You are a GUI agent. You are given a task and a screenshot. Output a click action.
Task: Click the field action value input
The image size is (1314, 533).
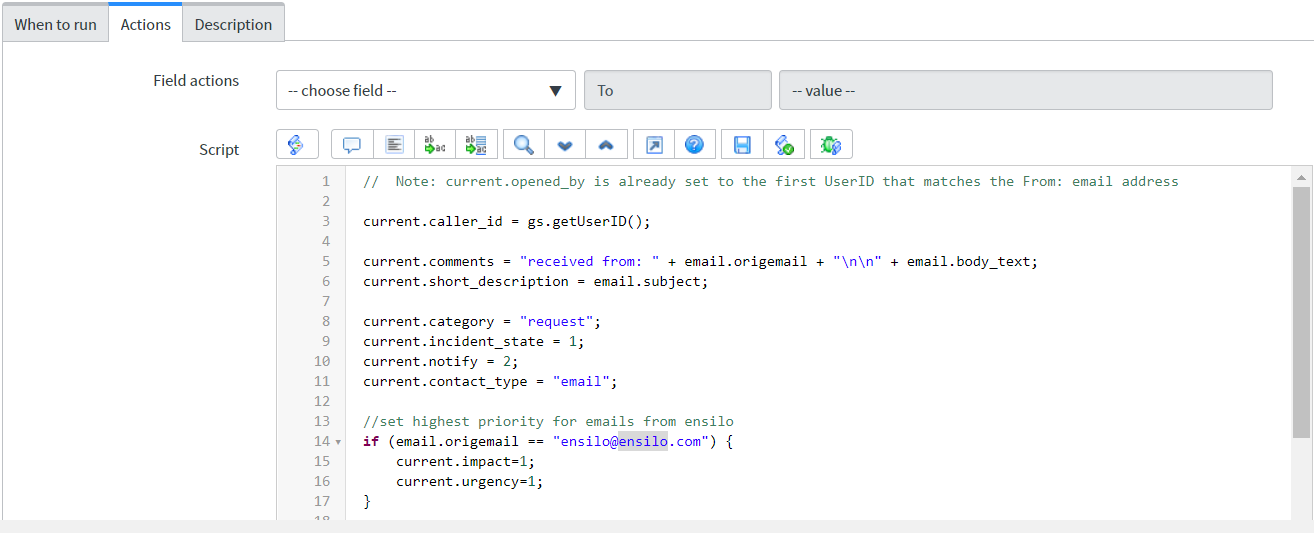1025,90
